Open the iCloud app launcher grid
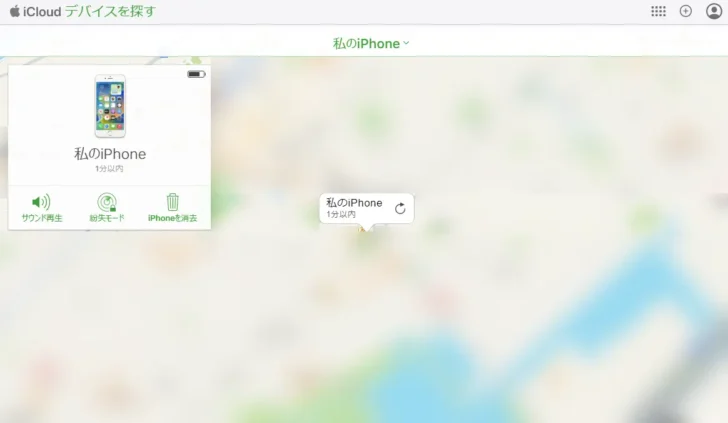The image size is (728, 423). (658, 11)
